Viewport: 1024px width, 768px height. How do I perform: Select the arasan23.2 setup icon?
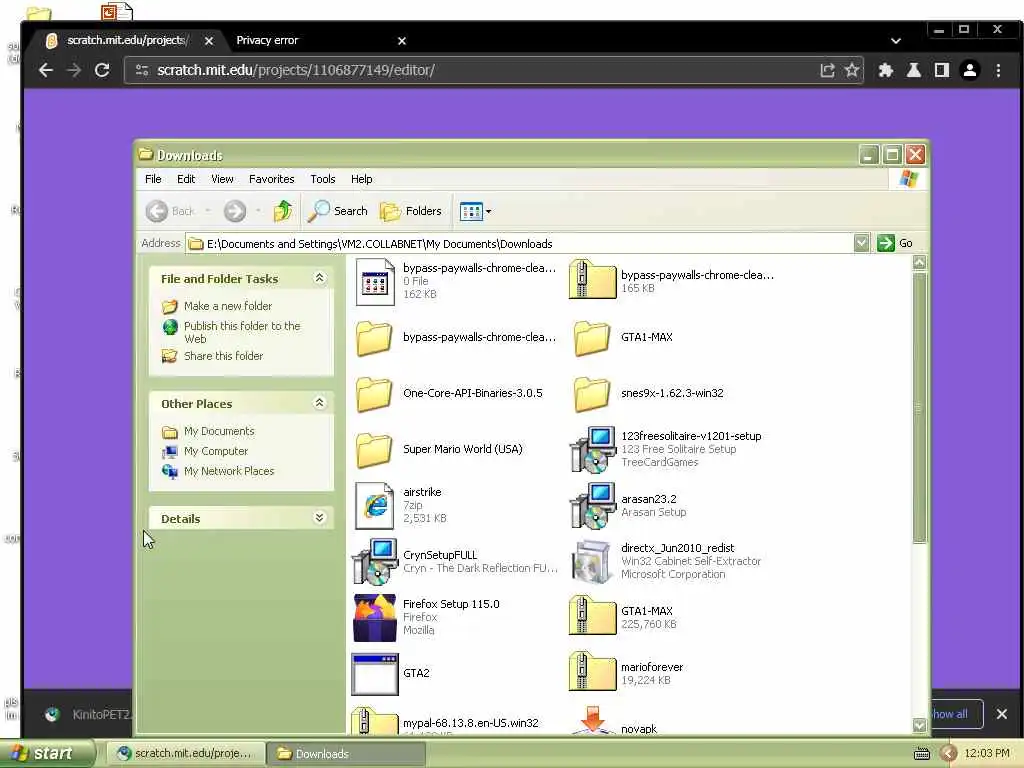[x=592, y=505]
